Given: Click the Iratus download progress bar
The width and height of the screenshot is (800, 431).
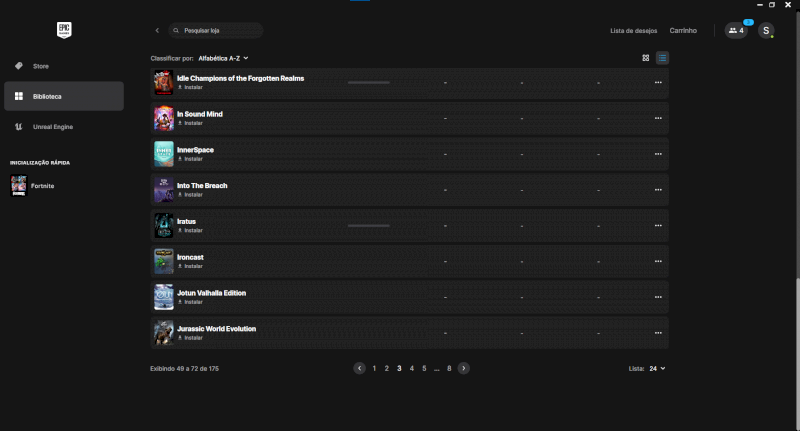Looking at the screenshot, I should pos(368,226).
